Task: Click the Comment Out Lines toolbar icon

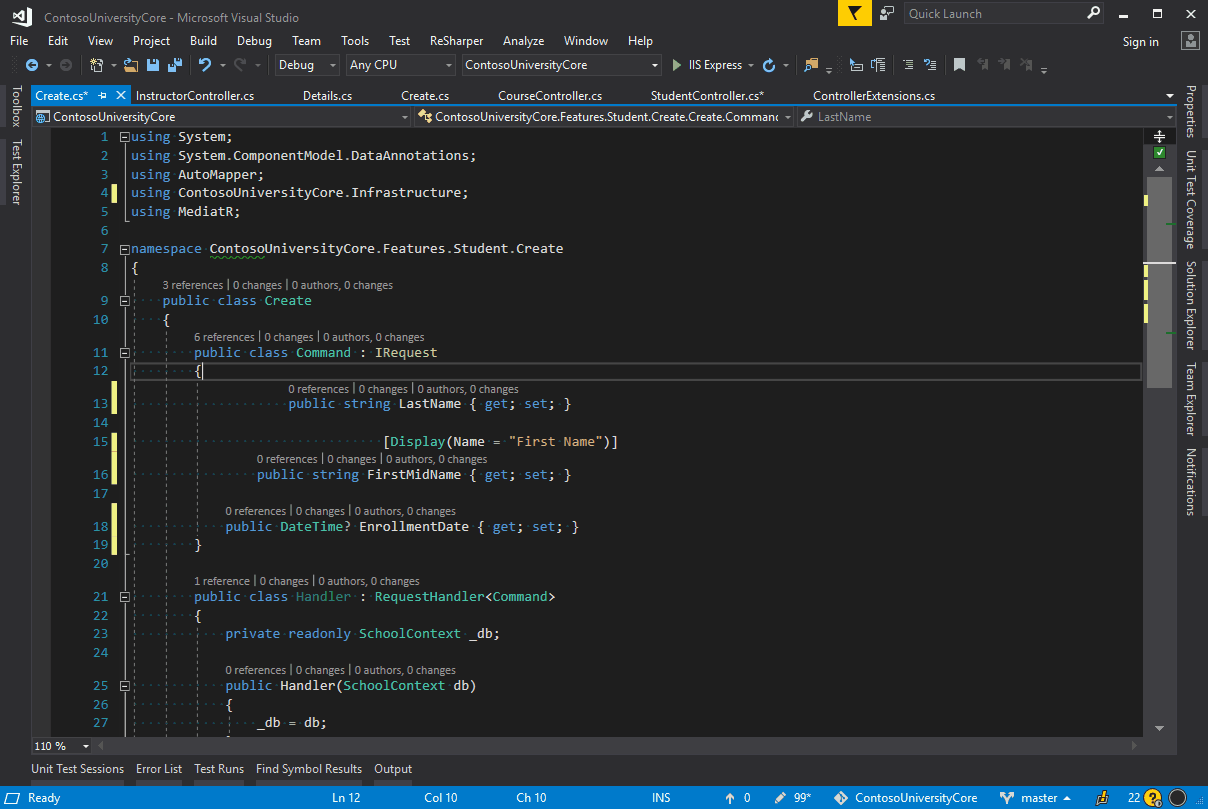Action: click(908, 65)
